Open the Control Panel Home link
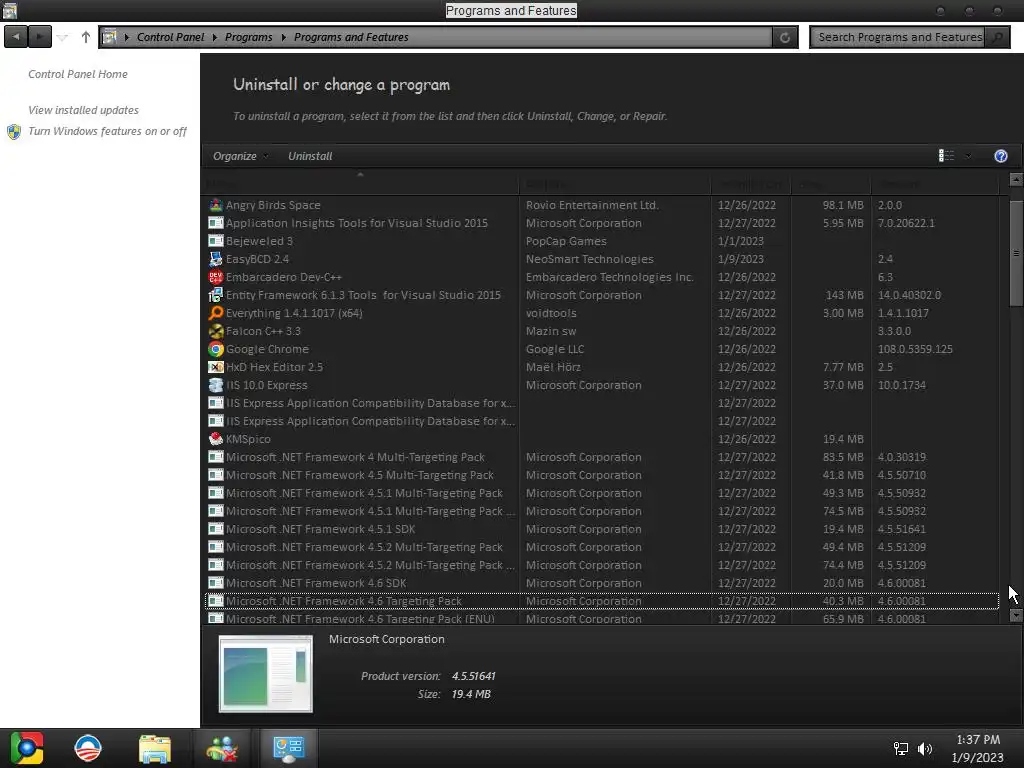1024x768 pixels. (x=78, y=74)
